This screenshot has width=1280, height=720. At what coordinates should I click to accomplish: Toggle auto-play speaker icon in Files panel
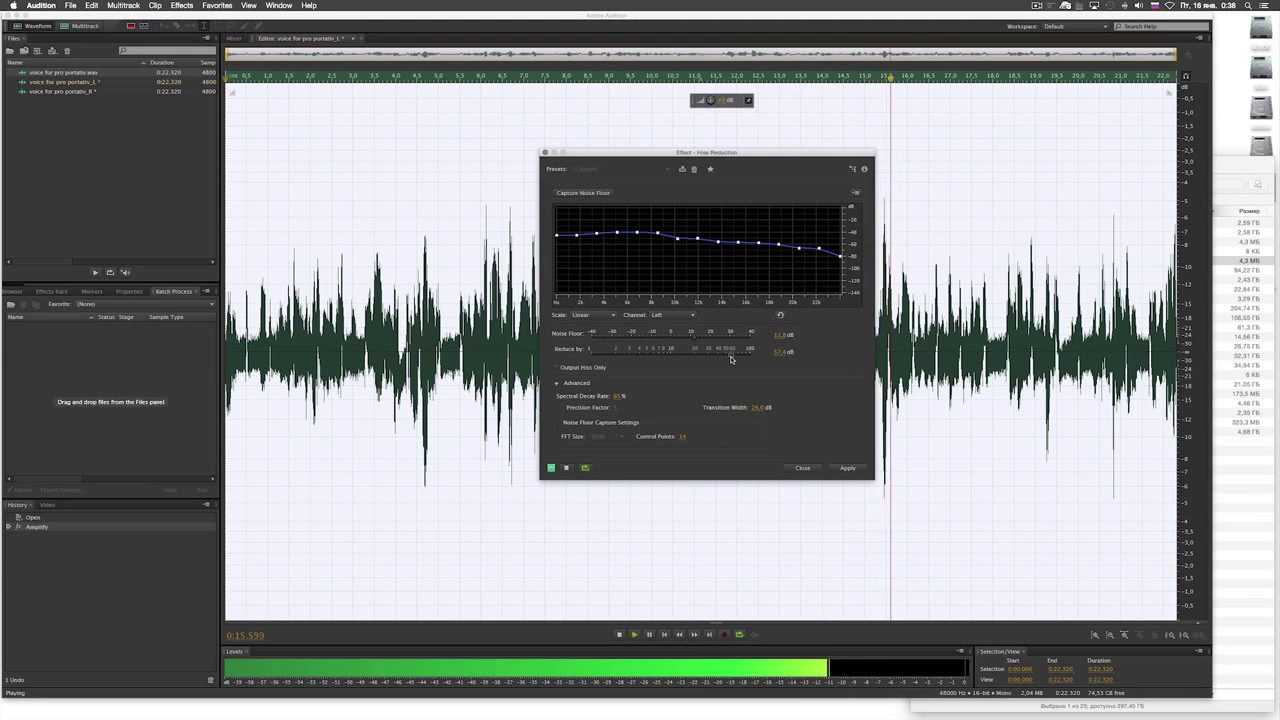point(125,272)
